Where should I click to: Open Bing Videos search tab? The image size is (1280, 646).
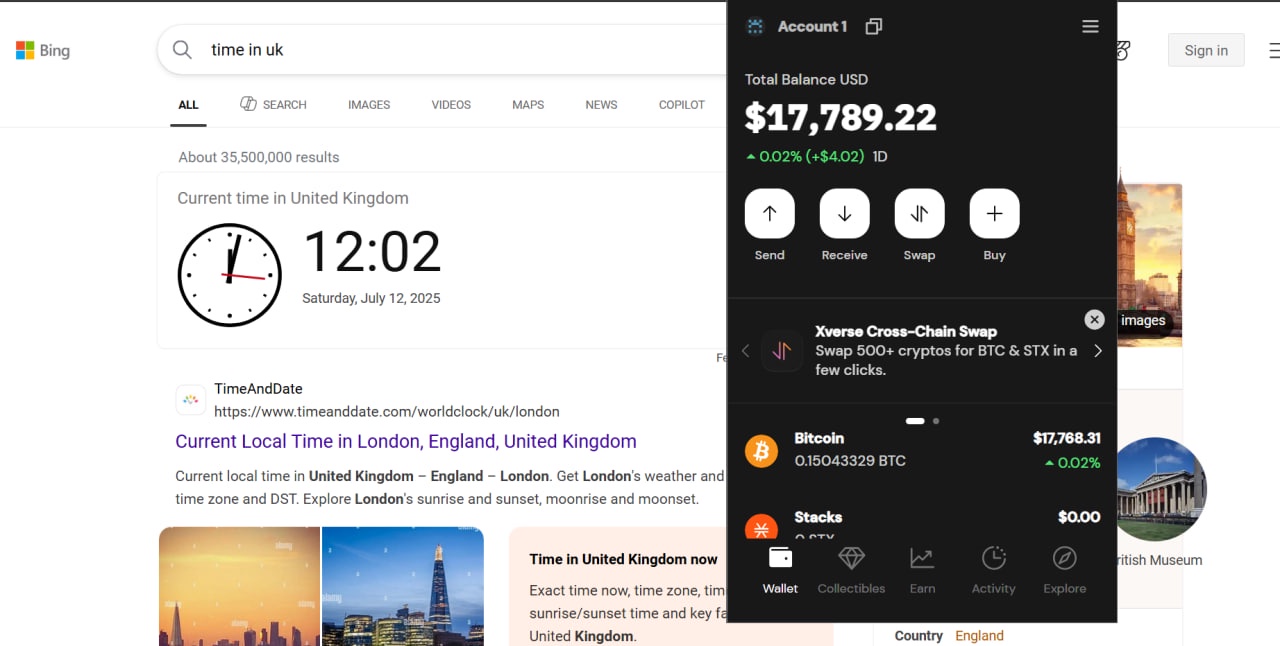tap(451, 105)
